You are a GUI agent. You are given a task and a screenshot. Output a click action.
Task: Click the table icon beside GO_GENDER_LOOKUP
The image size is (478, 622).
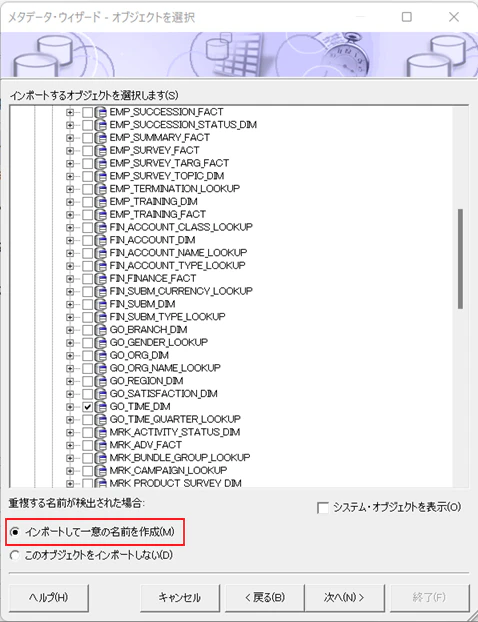(101, 342)
